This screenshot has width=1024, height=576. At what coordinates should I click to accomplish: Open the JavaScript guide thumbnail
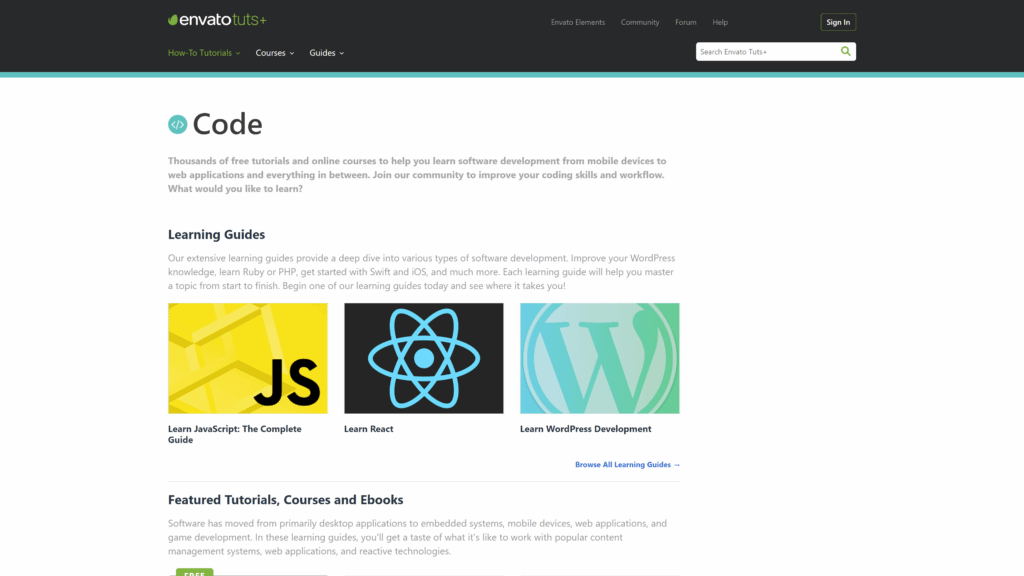click(x=248, y=358)
